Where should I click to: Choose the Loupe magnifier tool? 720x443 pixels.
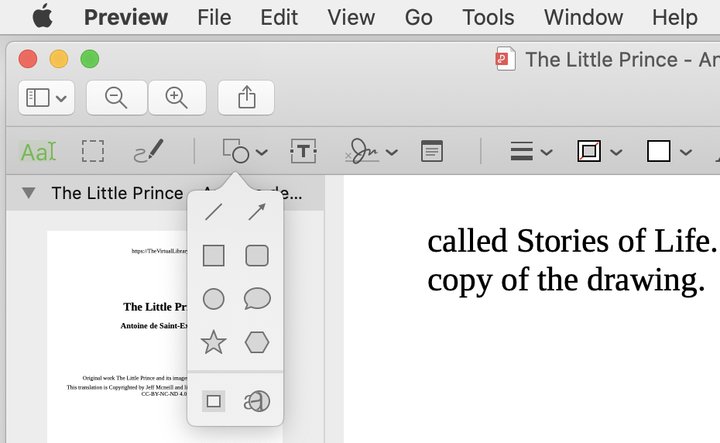[x=257, y=401]
